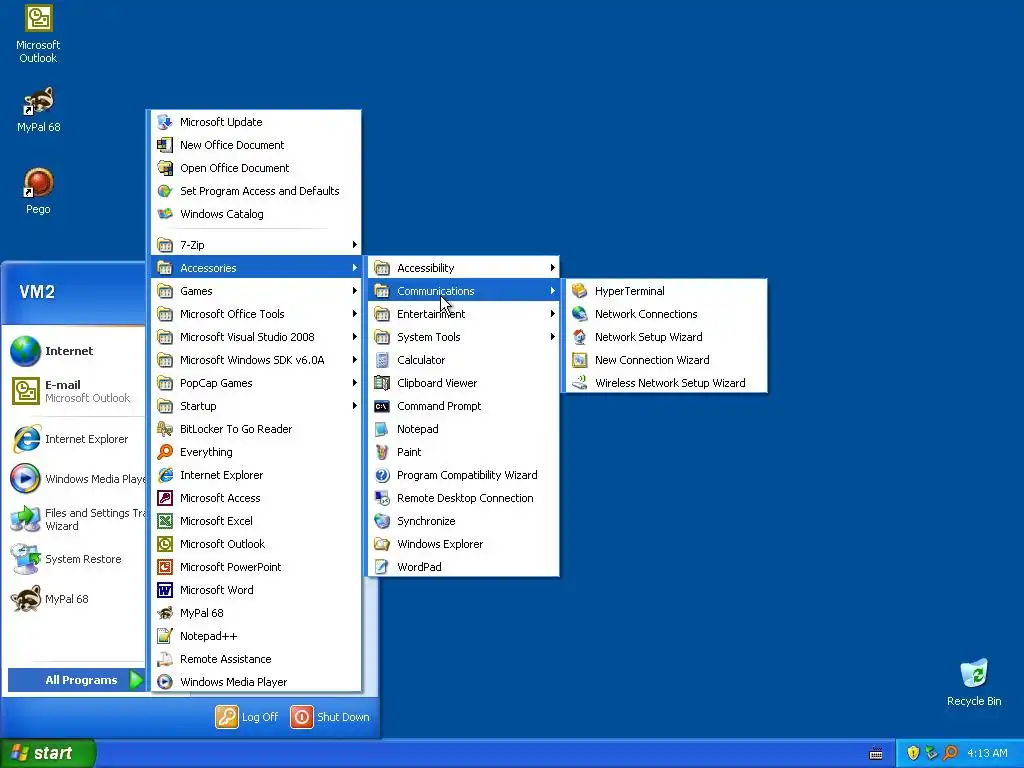The height and width of the screenshot is (768, 1024).
Task: Open the New Connection Wizard
Action: point(665,360)
